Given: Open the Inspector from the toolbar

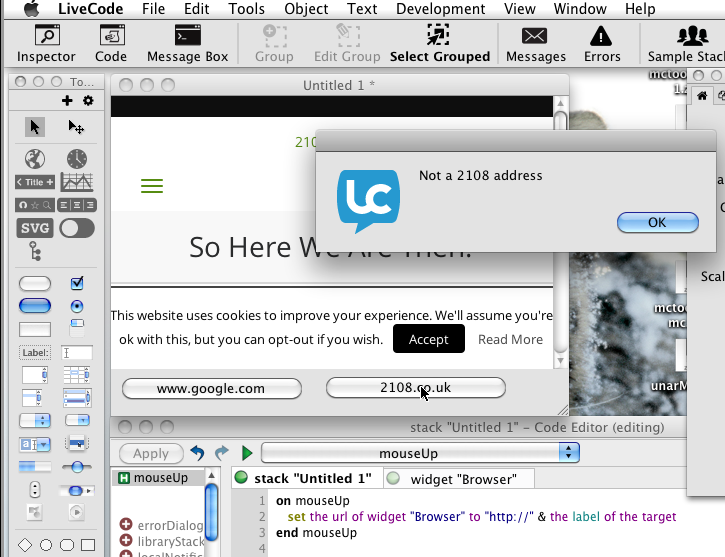Looking at the screenshot, I should point(46,43).
